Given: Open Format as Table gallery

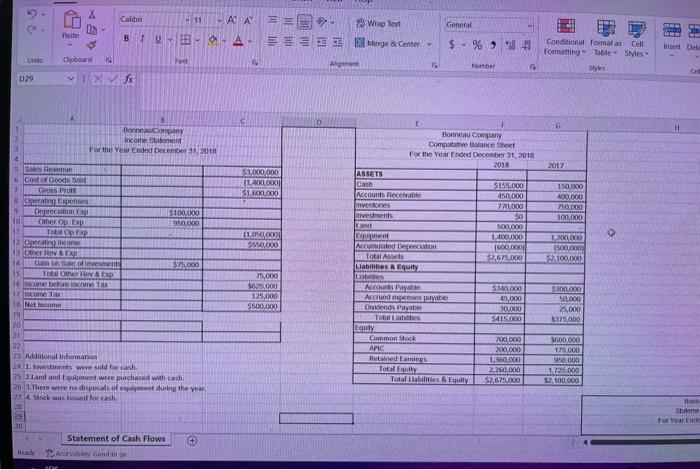Looking at the screenshot, I should (x=606, y=38).
